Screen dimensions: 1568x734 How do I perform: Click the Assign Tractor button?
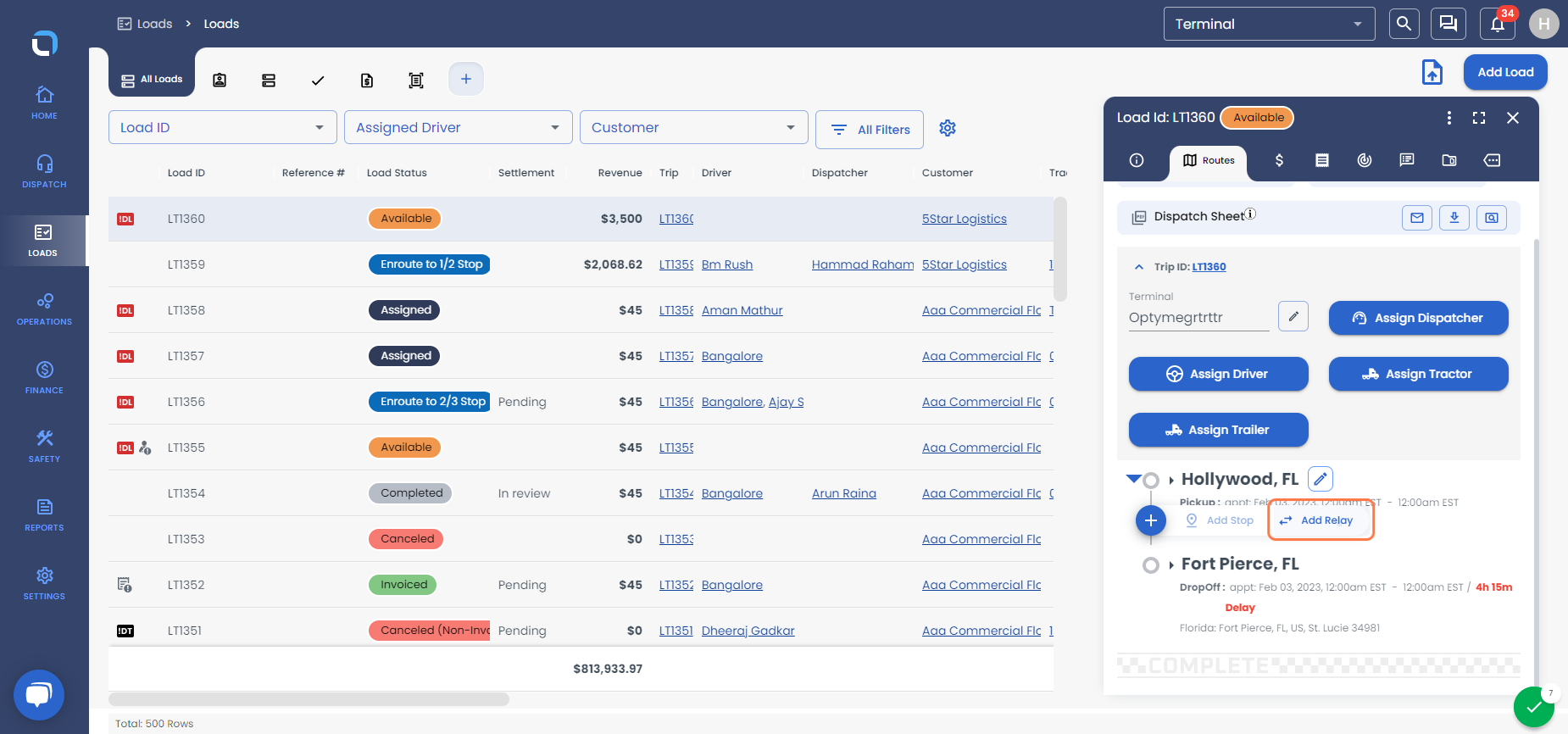pos(1419,374)
